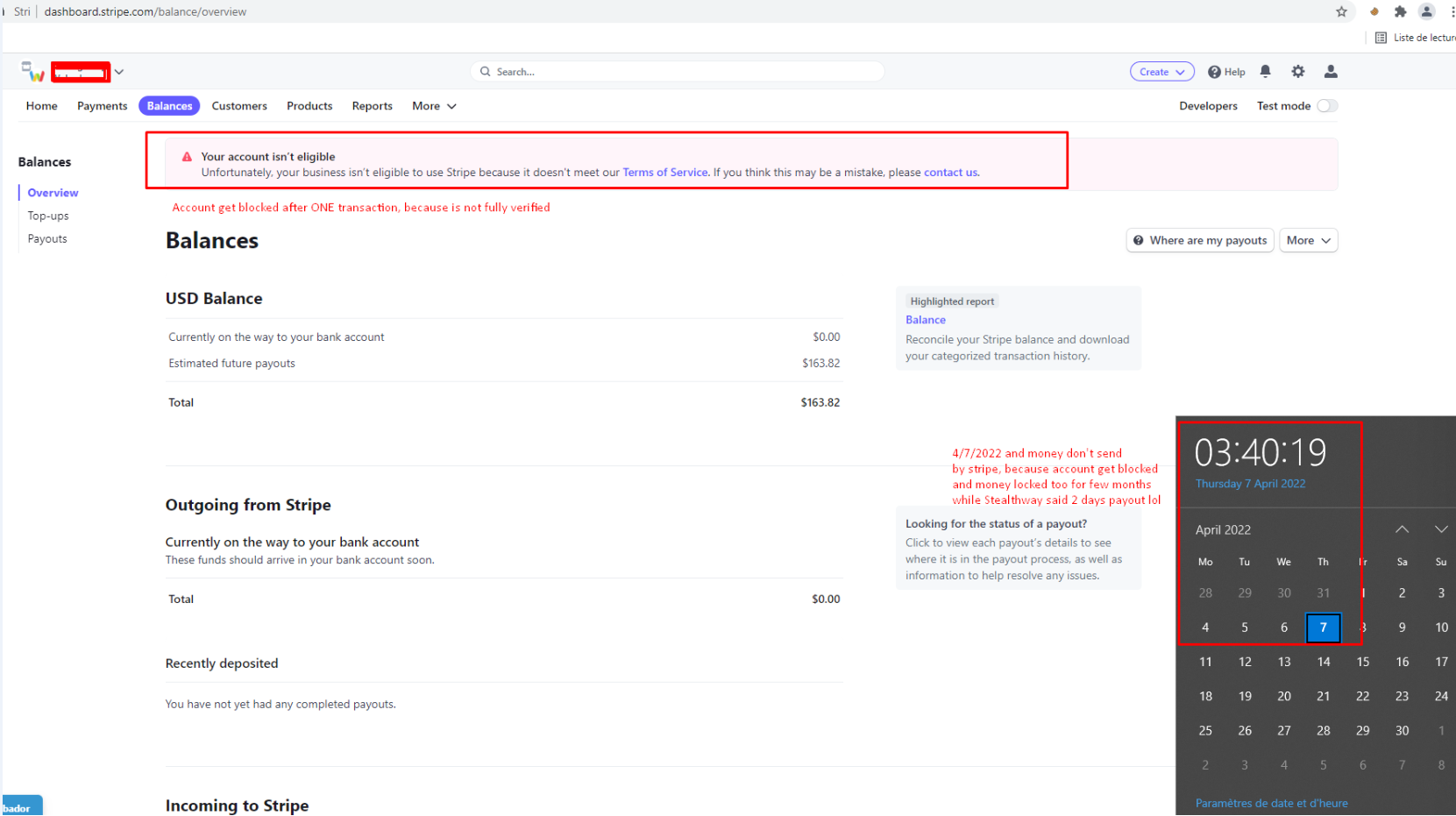Expand the April 2022 month header
1456x816 pixels.
pos(1223,530)
